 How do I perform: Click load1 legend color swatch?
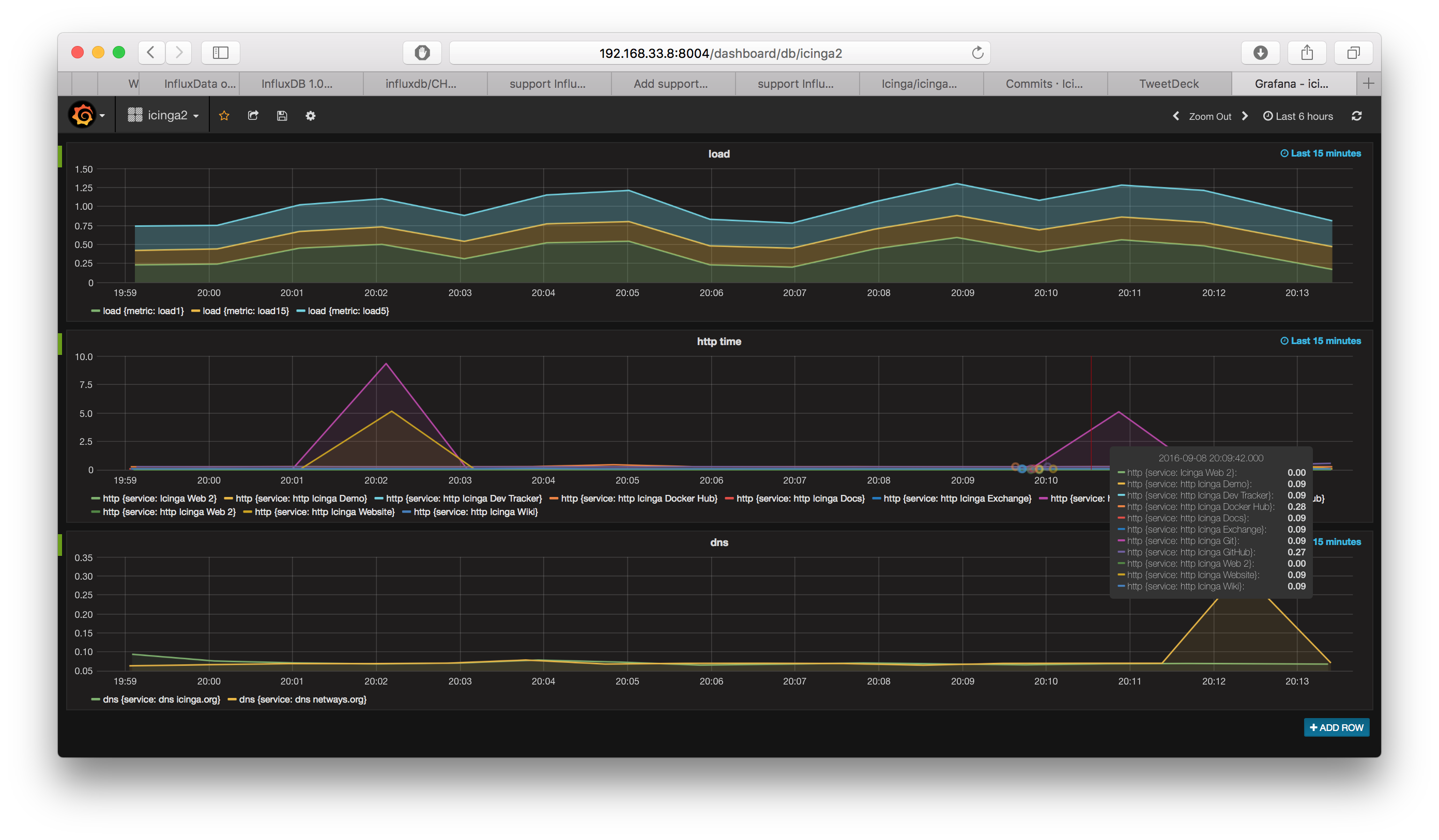tap(95, 311)
